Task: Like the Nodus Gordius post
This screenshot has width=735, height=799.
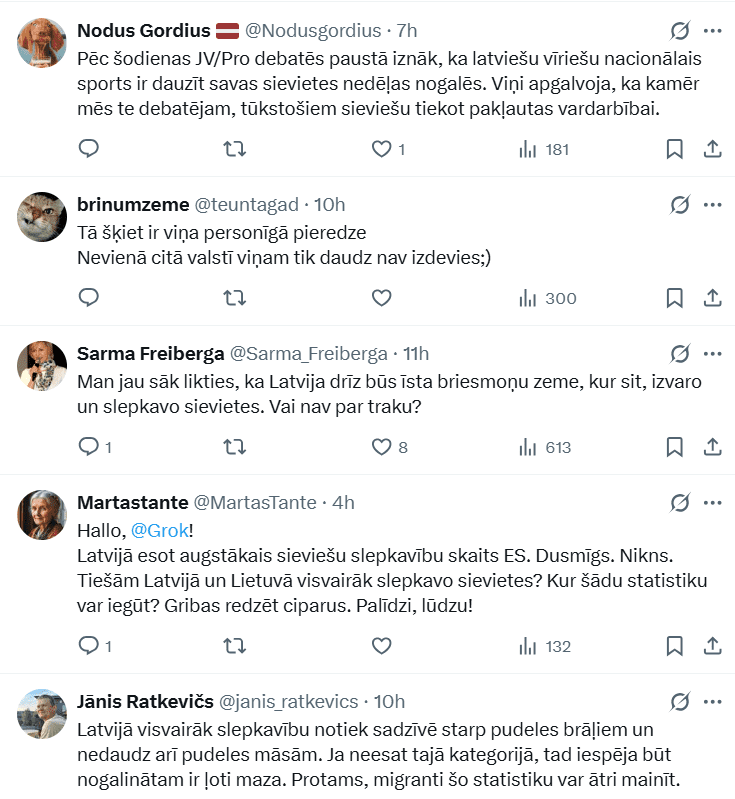Action: pyautogui.click(x=381, y=149)
